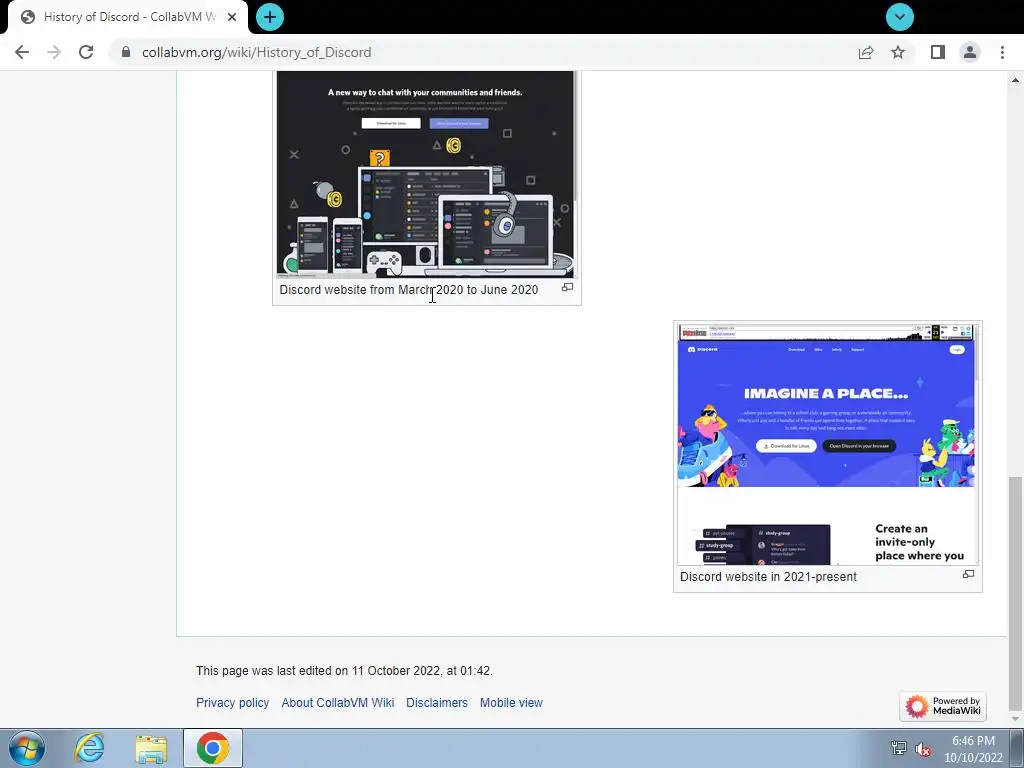The image size is (1024, 768).
Task: Bookmark this page with the star icon
Action: click(898, 52)
